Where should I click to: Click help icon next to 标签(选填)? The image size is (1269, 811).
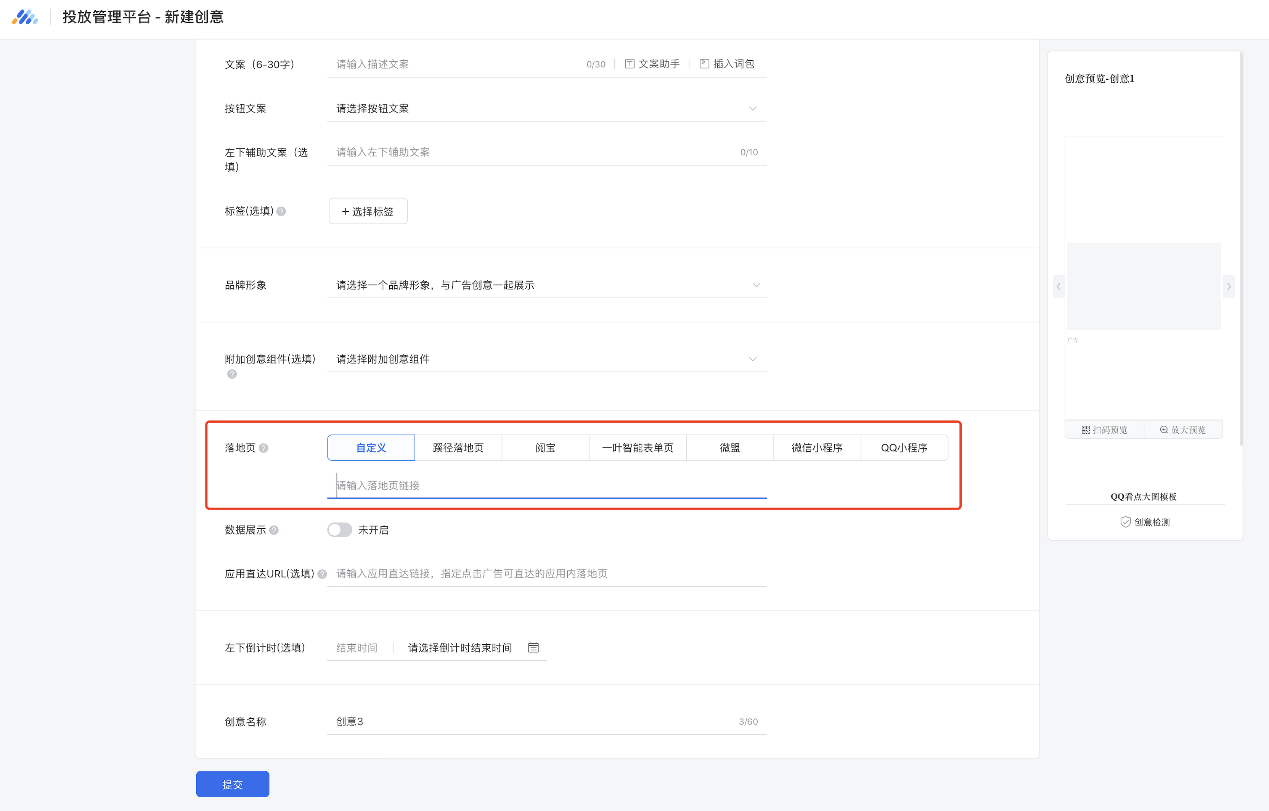(281, 212)
